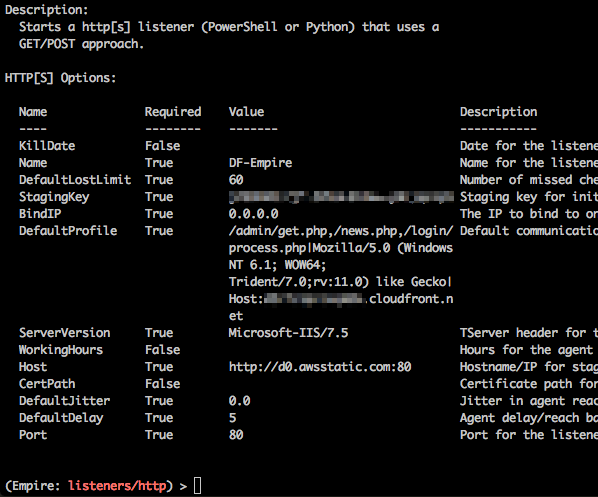Click the 'Host' option name
The height and width of the screenshot is (497, 598).
[33, 367]
